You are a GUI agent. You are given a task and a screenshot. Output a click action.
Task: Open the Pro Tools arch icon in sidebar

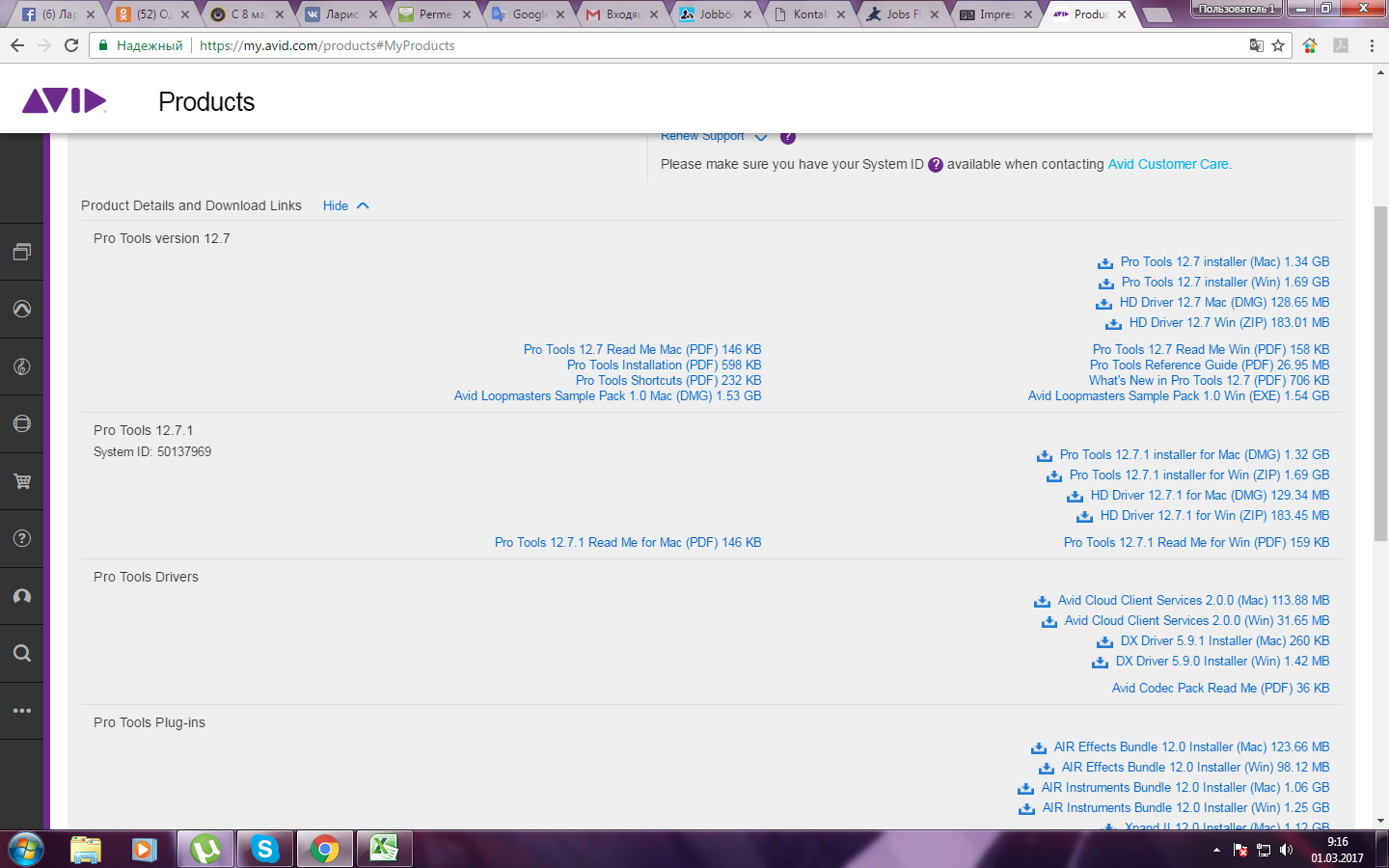click(x=21, y=309)
